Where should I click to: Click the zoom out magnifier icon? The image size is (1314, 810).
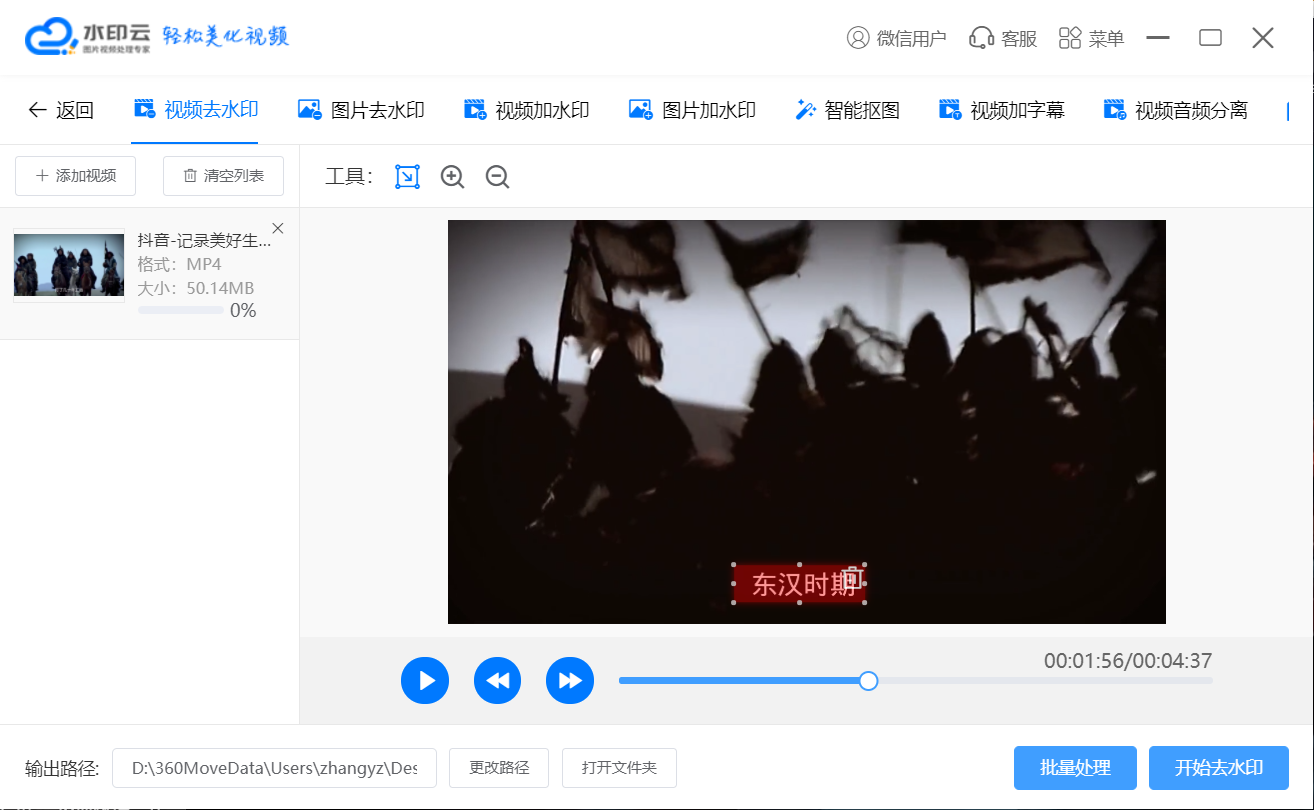(497, 177)
